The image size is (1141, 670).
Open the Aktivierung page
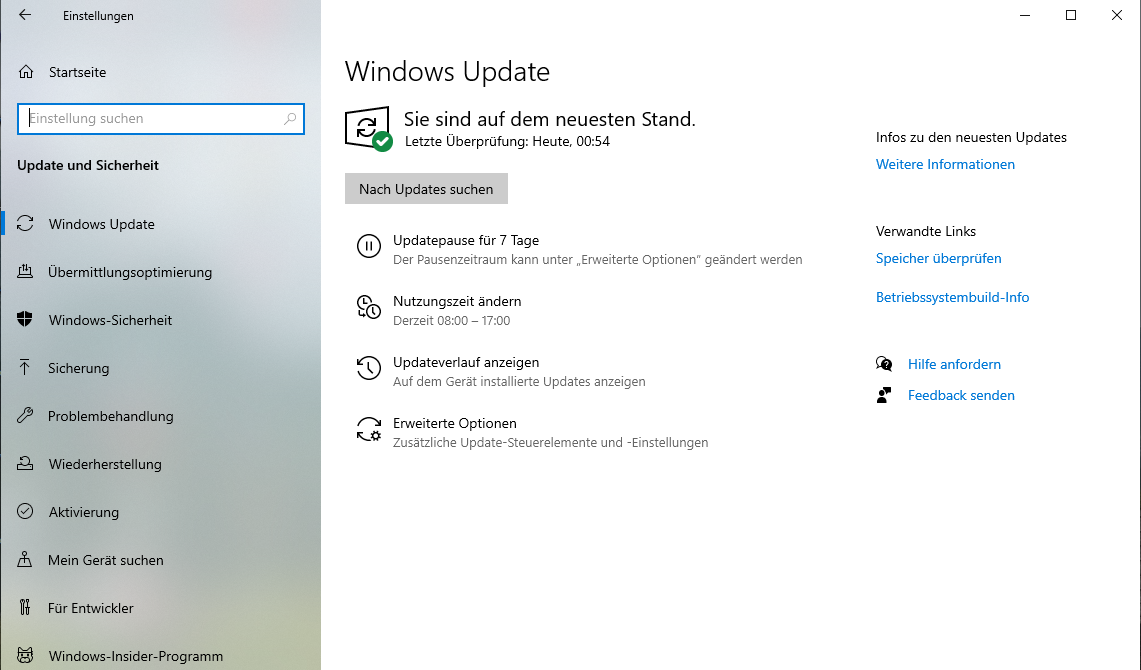click(160, 512)
